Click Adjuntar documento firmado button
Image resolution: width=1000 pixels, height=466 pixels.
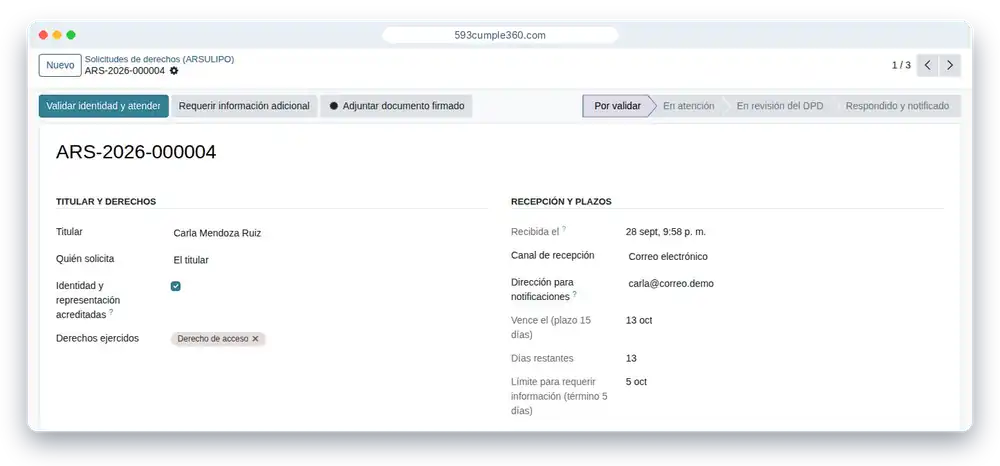pyautogui.click(x=396, y=106)
